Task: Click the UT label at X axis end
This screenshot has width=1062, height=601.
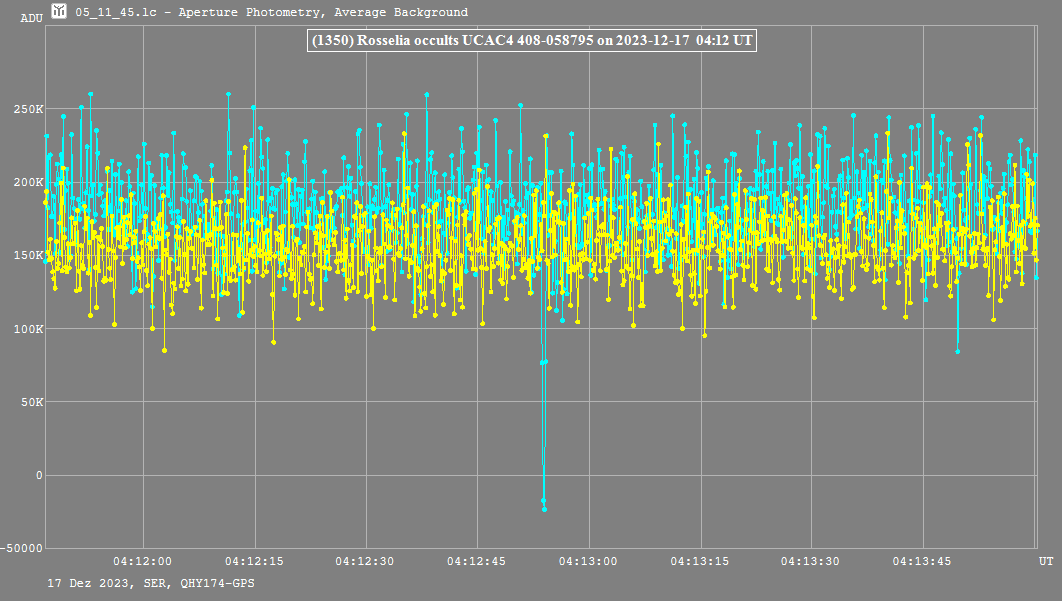Action: click(1044, 562)
